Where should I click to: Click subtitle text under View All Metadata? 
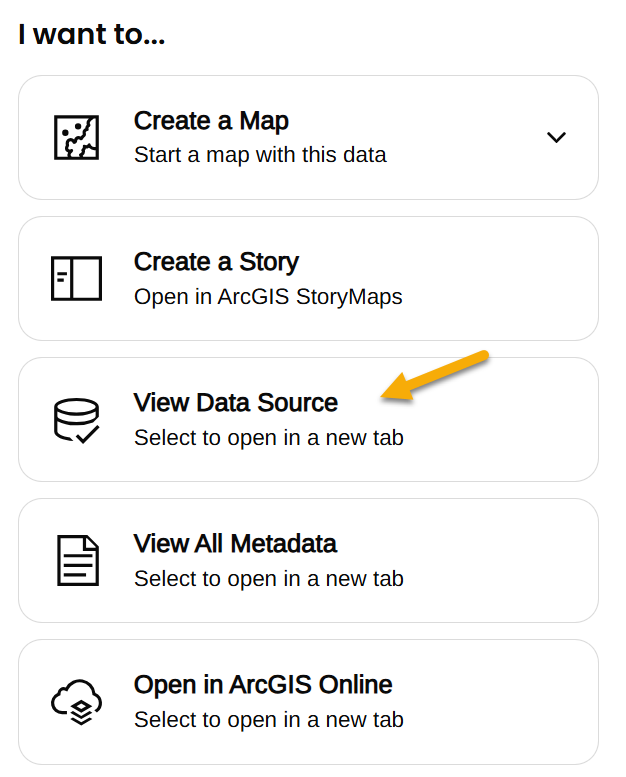tap(269, 579)
